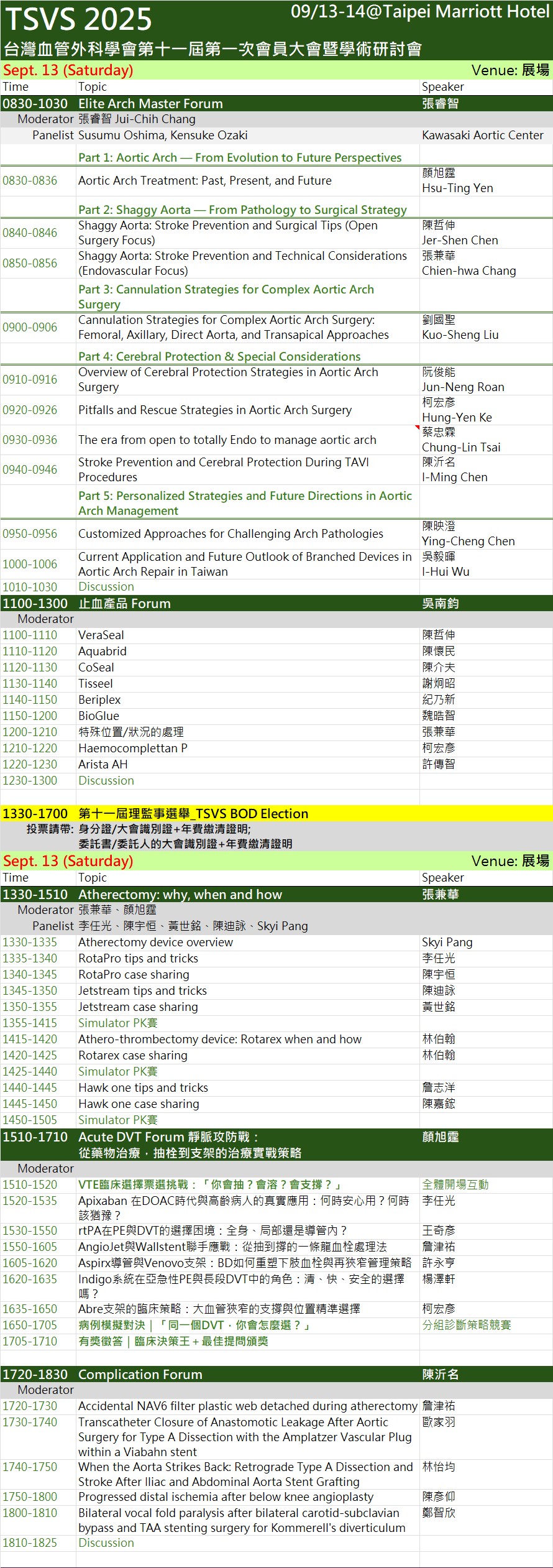Click the red comment marker beside 蔡忠霖

[418, 428]
